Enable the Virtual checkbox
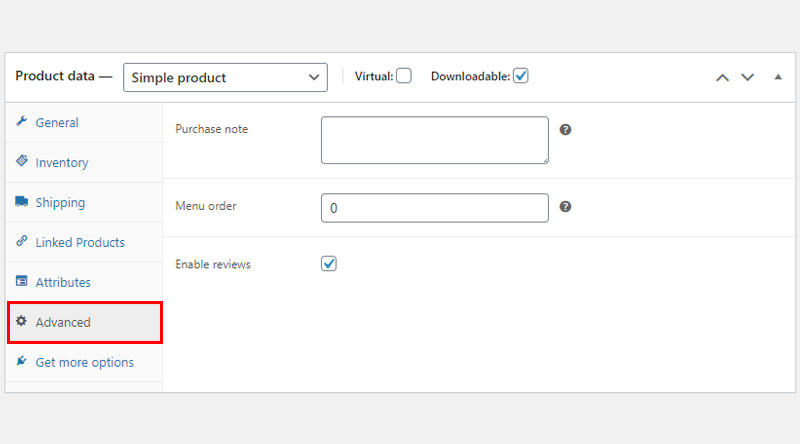800x444 pixels. (404, 76)
